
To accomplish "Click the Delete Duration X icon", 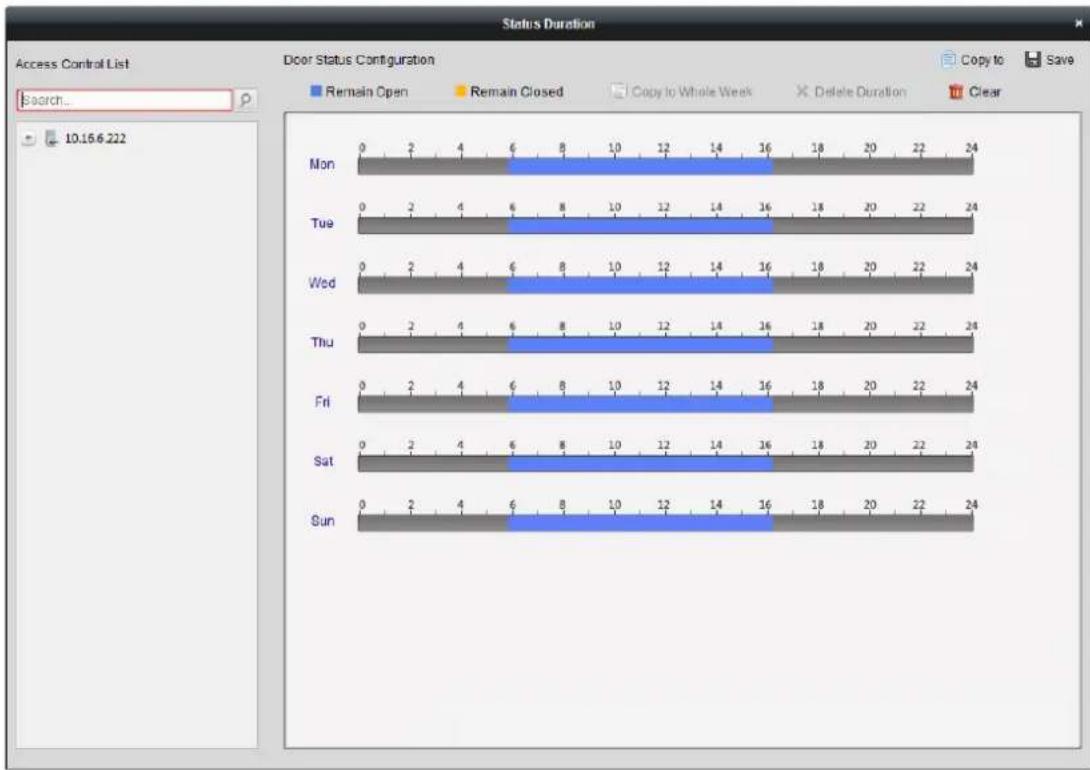I will pos(802,91).
